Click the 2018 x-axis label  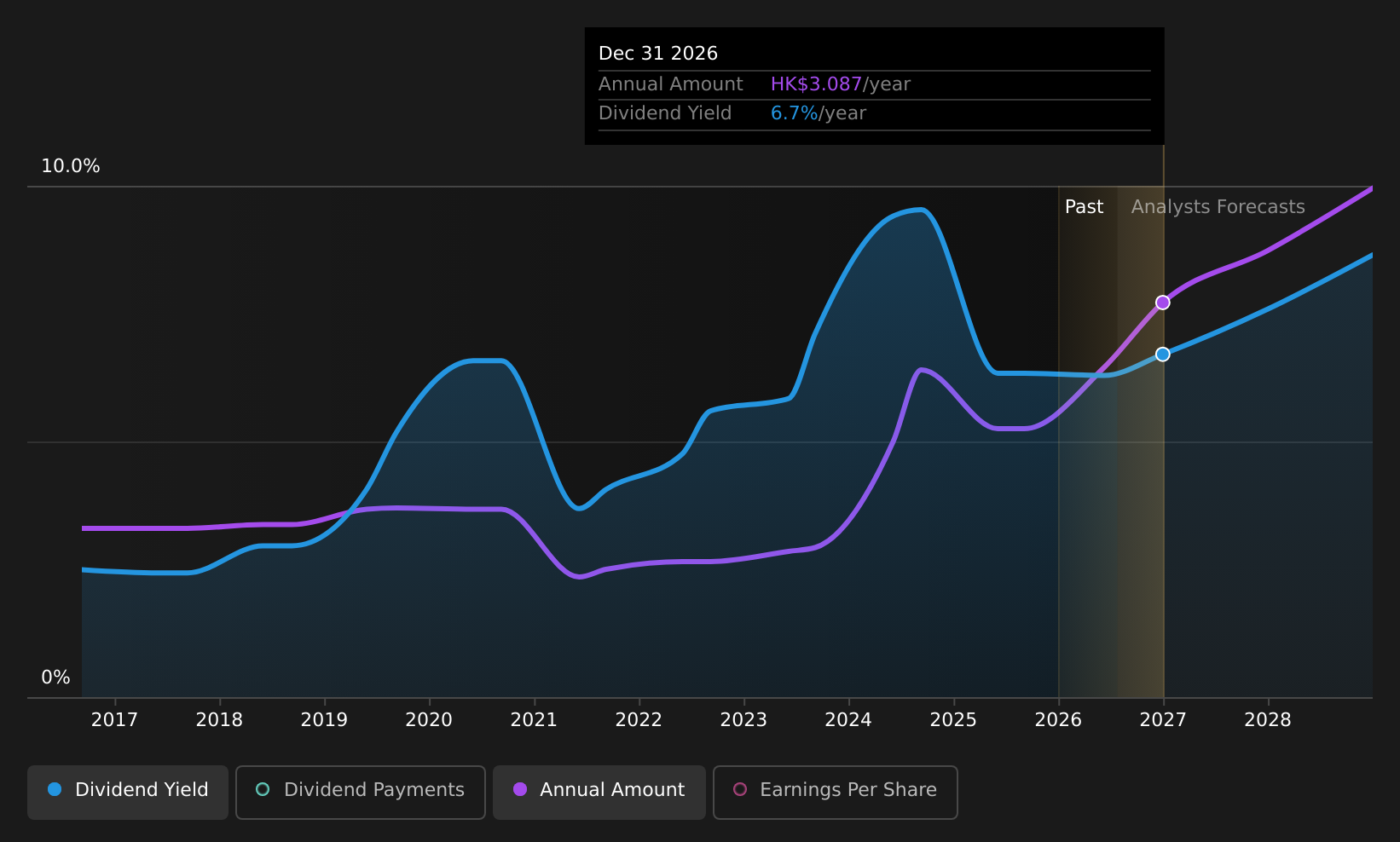pos(219,720)
